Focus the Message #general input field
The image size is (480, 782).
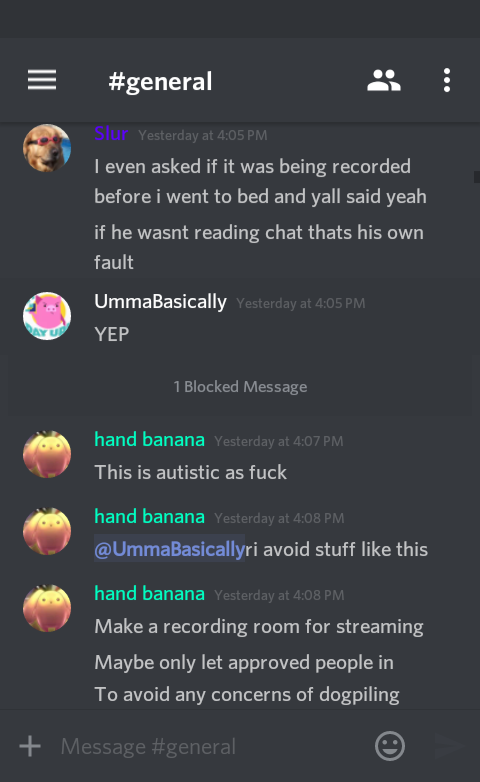[210, 746]
